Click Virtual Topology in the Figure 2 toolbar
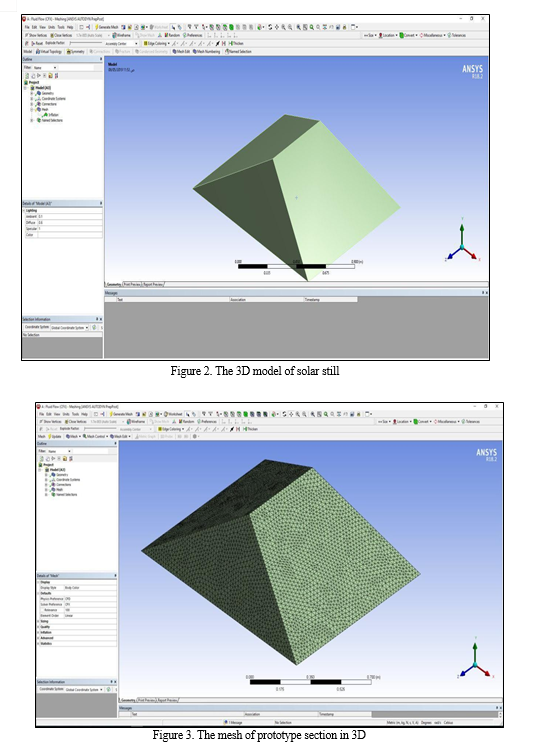Viewport: 535px width, 748px height. pos(49,52)
